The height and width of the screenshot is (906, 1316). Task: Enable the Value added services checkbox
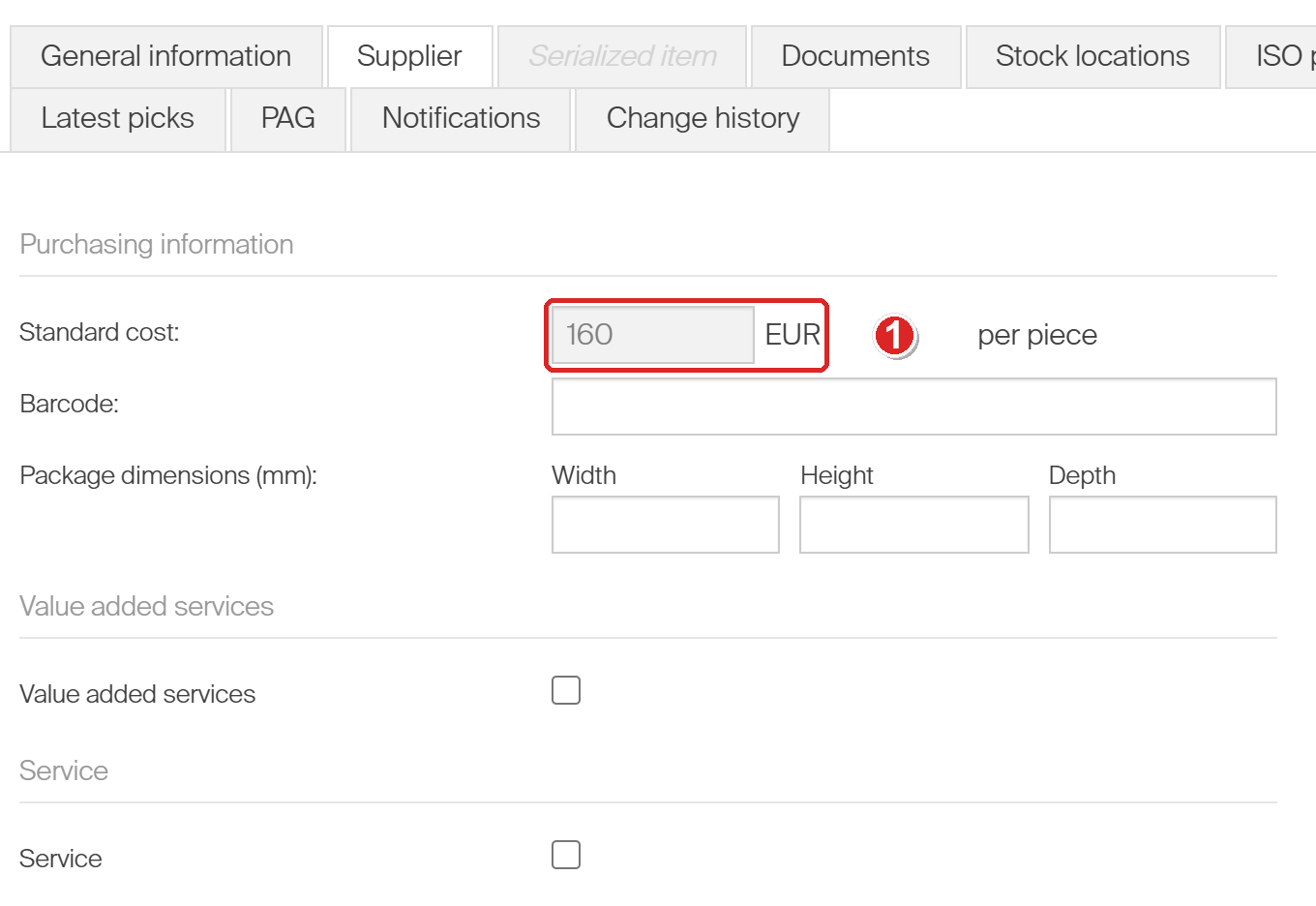click(566, 690)
